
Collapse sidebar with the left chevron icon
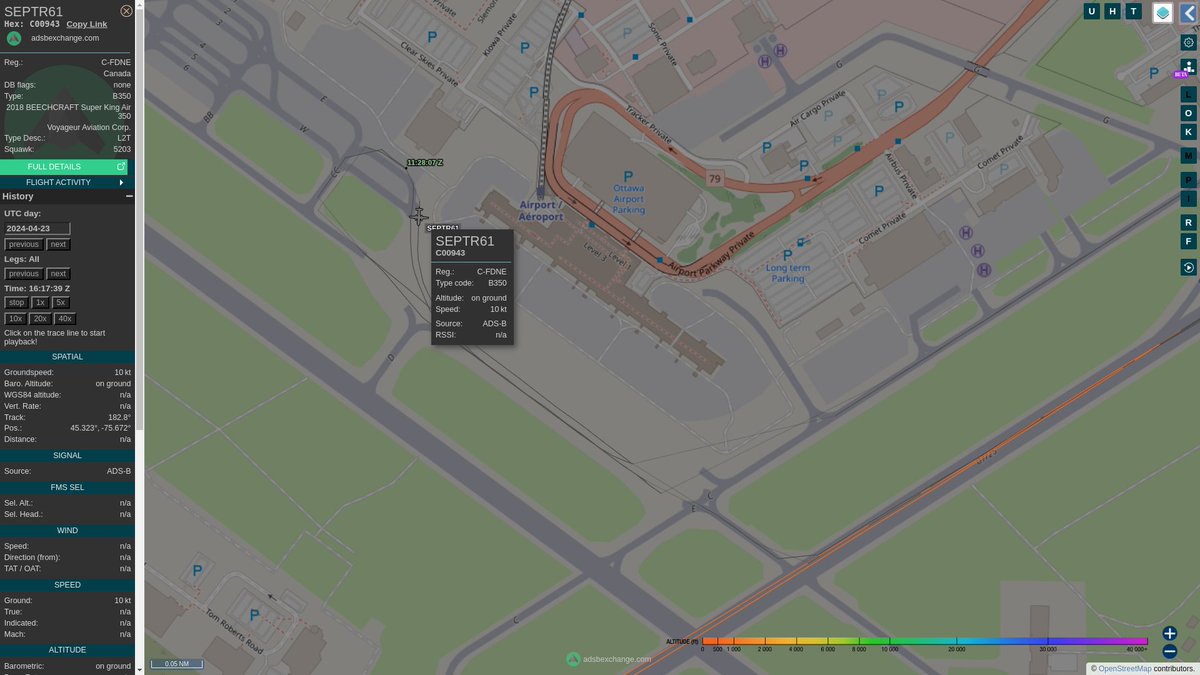(1189, 12)
